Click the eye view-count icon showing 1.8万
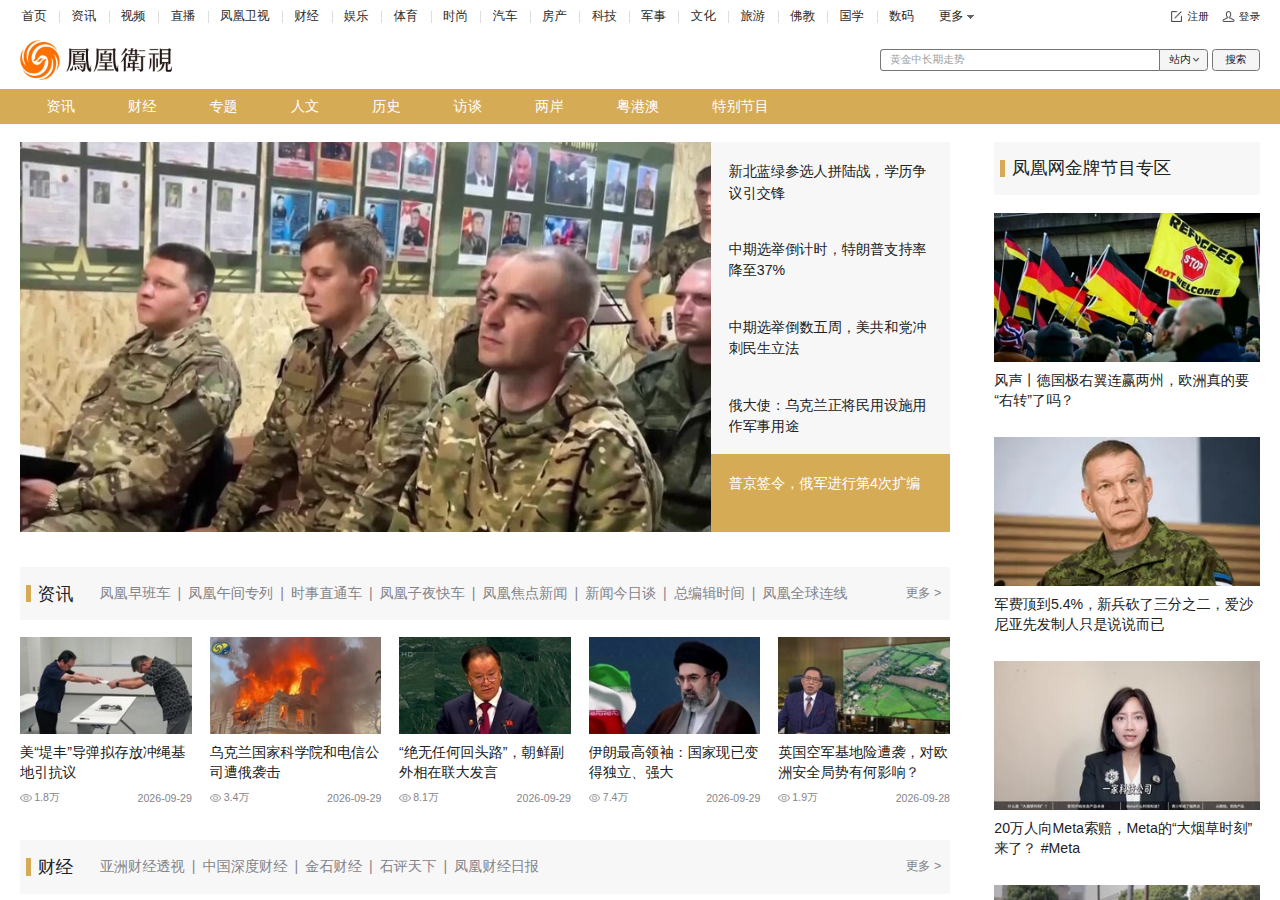 pos(26,798)
